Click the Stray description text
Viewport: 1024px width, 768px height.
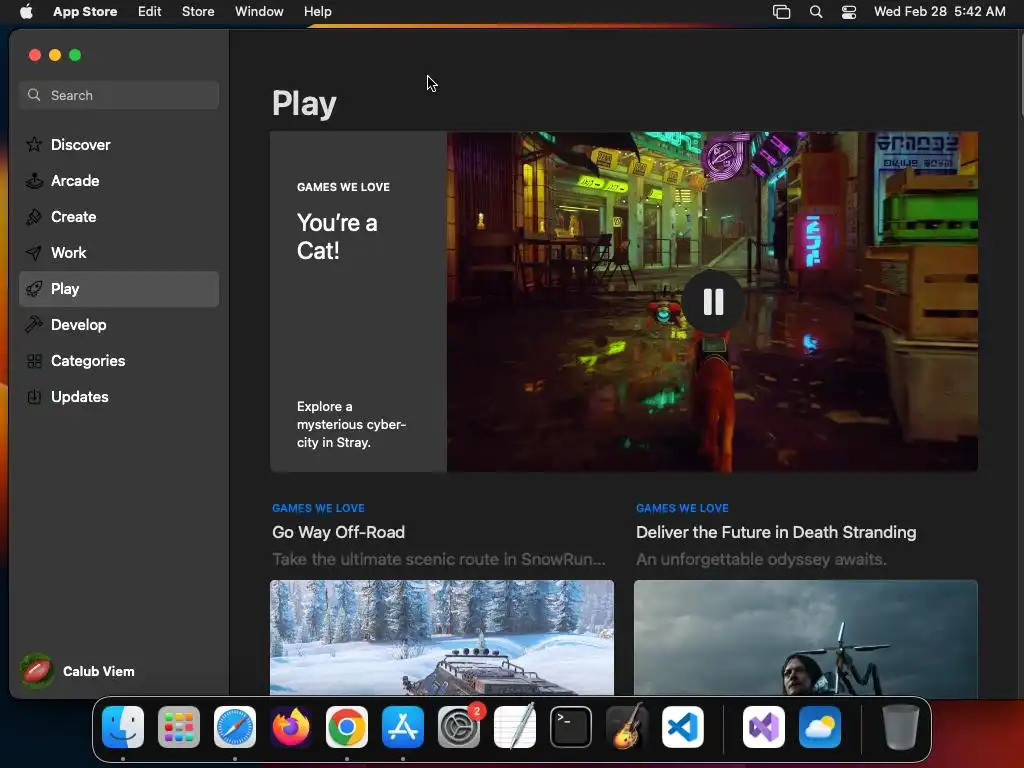[351, 424]
